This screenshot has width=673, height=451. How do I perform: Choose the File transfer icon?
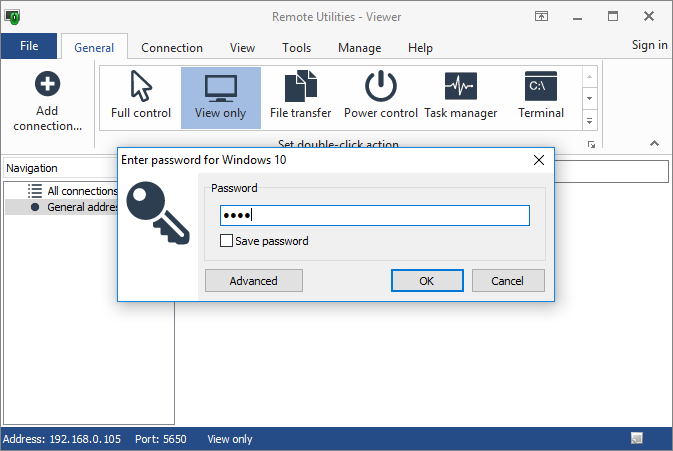[300, 88]
